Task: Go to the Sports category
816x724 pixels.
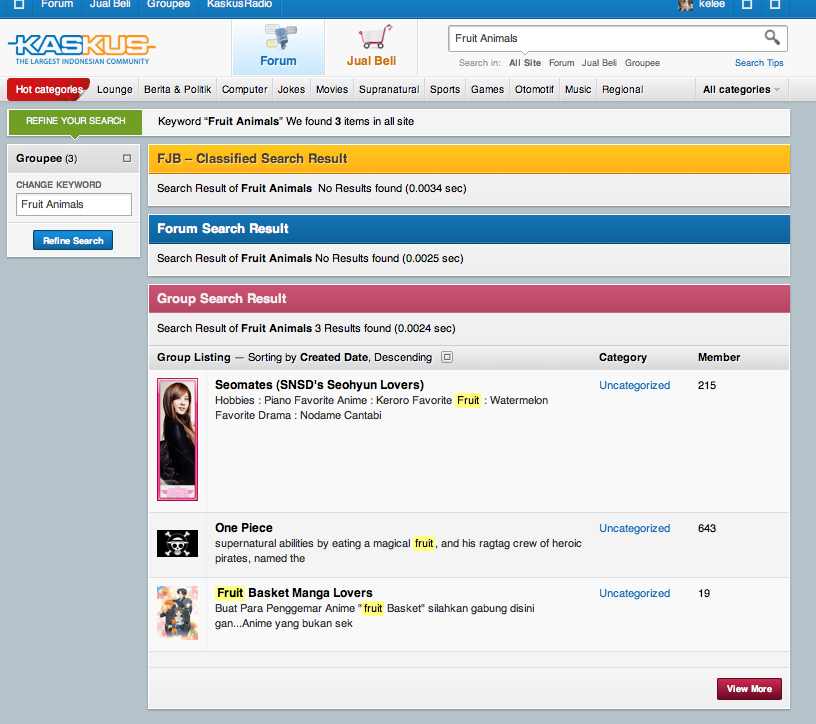Action: [x=445, y=90]
